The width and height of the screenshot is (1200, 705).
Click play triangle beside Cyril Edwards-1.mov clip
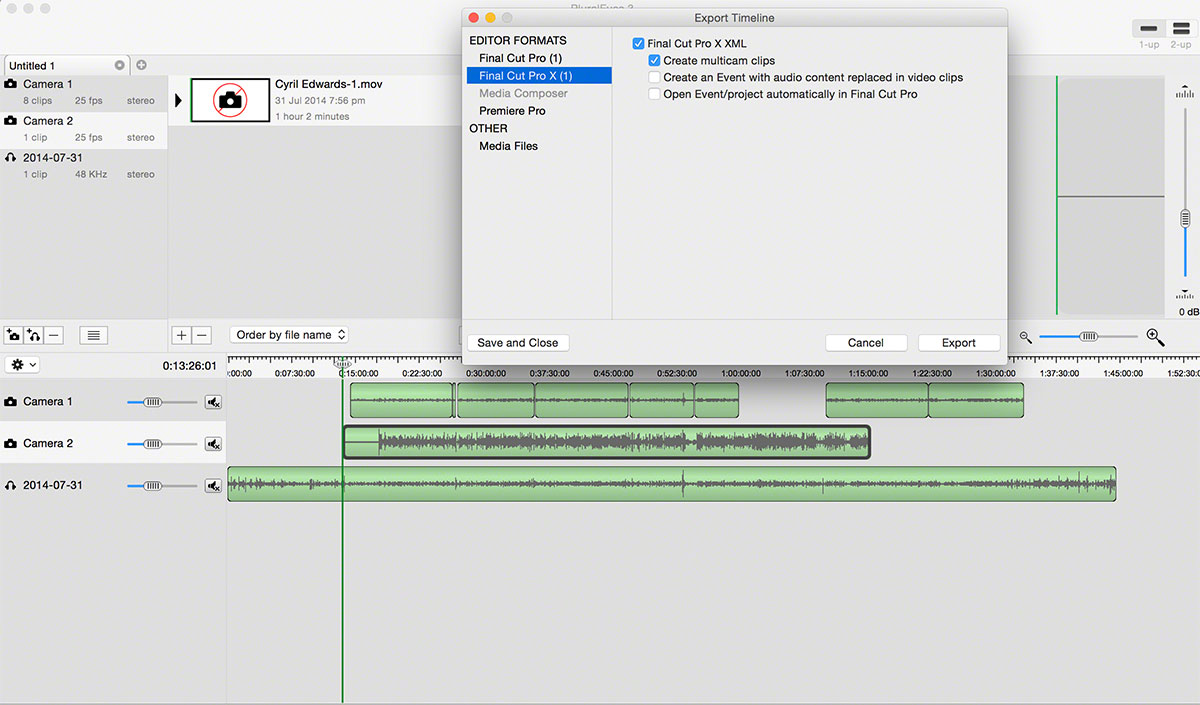179,100
